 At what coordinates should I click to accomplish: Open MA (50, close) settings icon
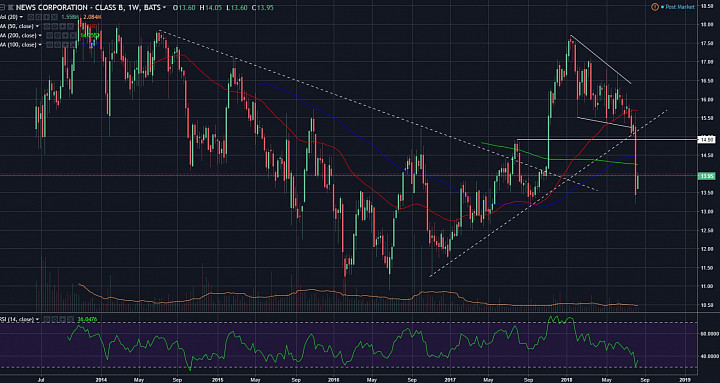(55, 26)
